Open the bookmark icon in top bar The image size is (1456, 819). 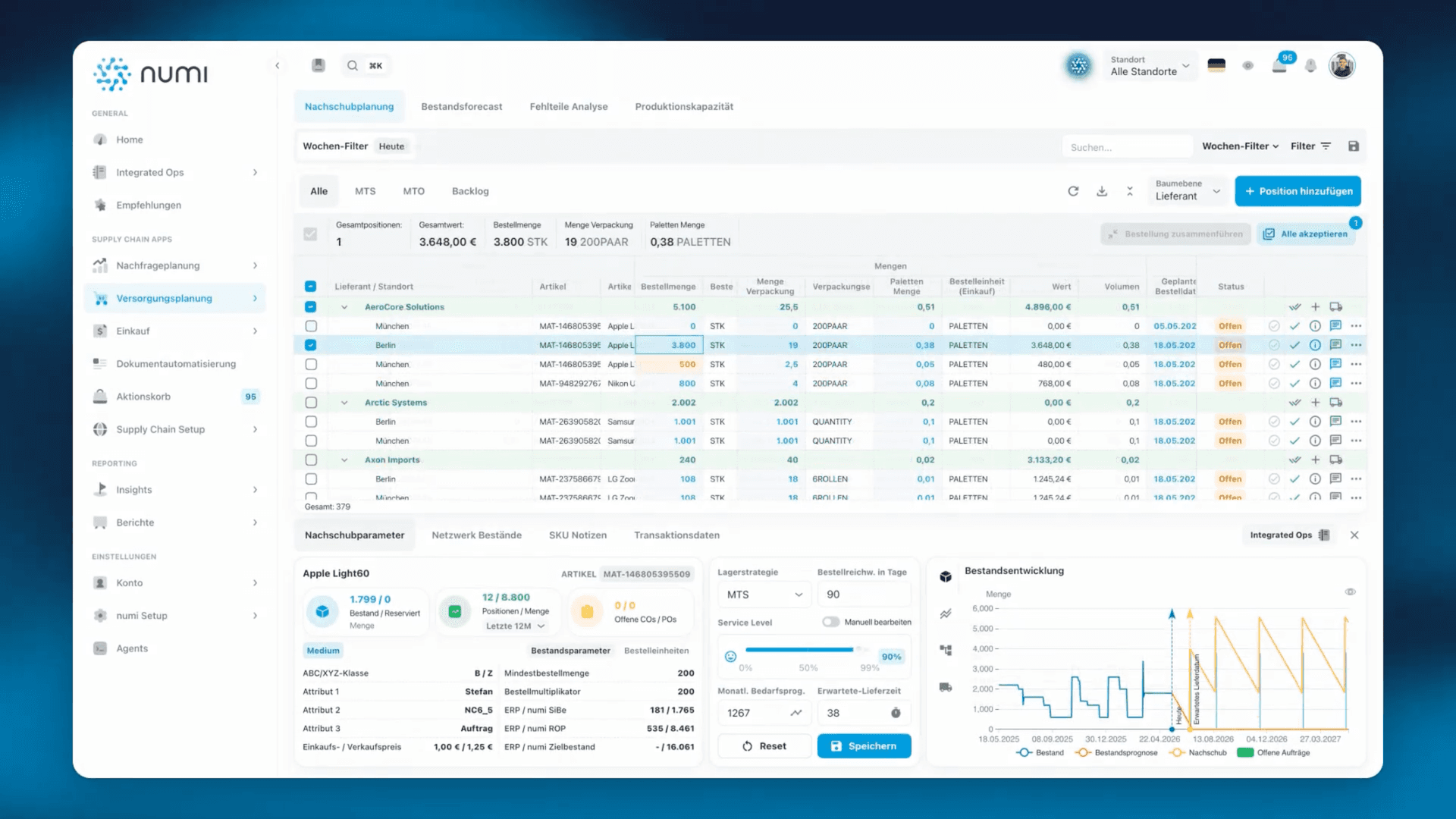coord(318,66)
